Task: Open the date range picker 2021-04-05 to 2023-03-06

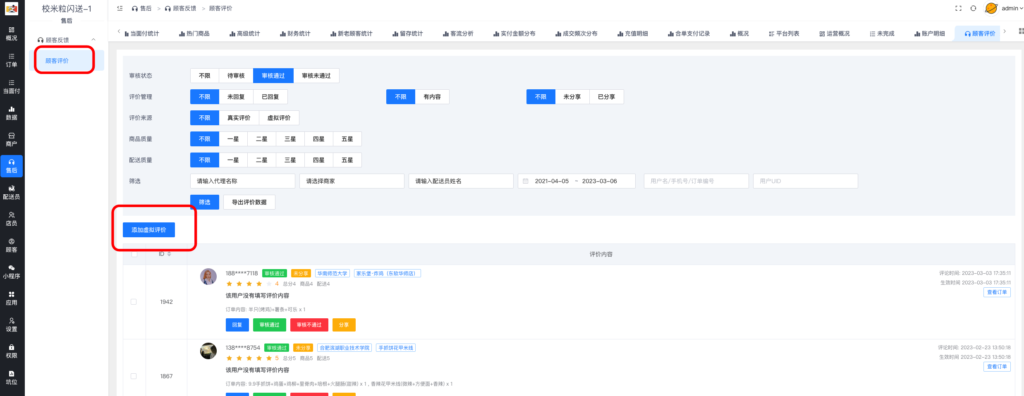Action: coord(576,181)
